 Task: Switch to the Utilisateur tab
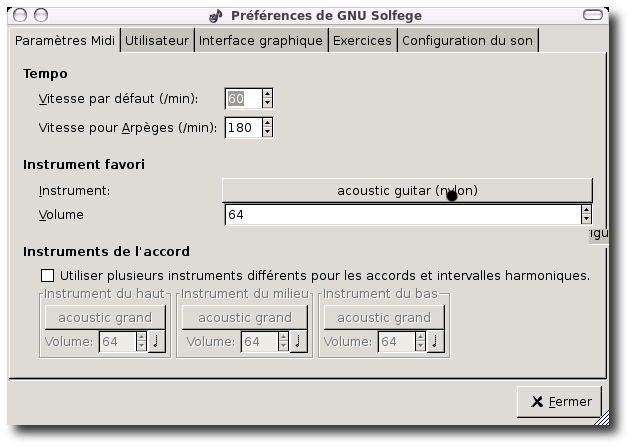(158, 40)
